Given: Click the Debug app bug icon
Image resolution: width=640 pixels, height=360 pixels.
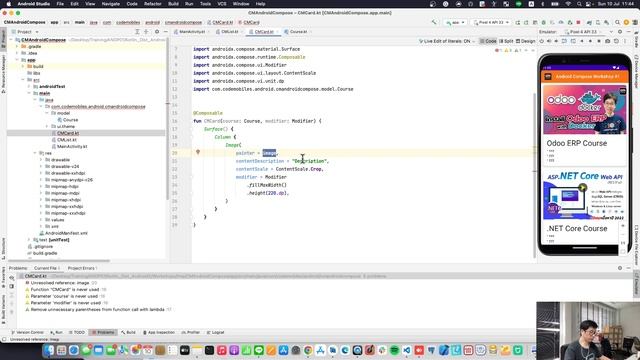Looking at the screenshot, I should pos(543,22).
